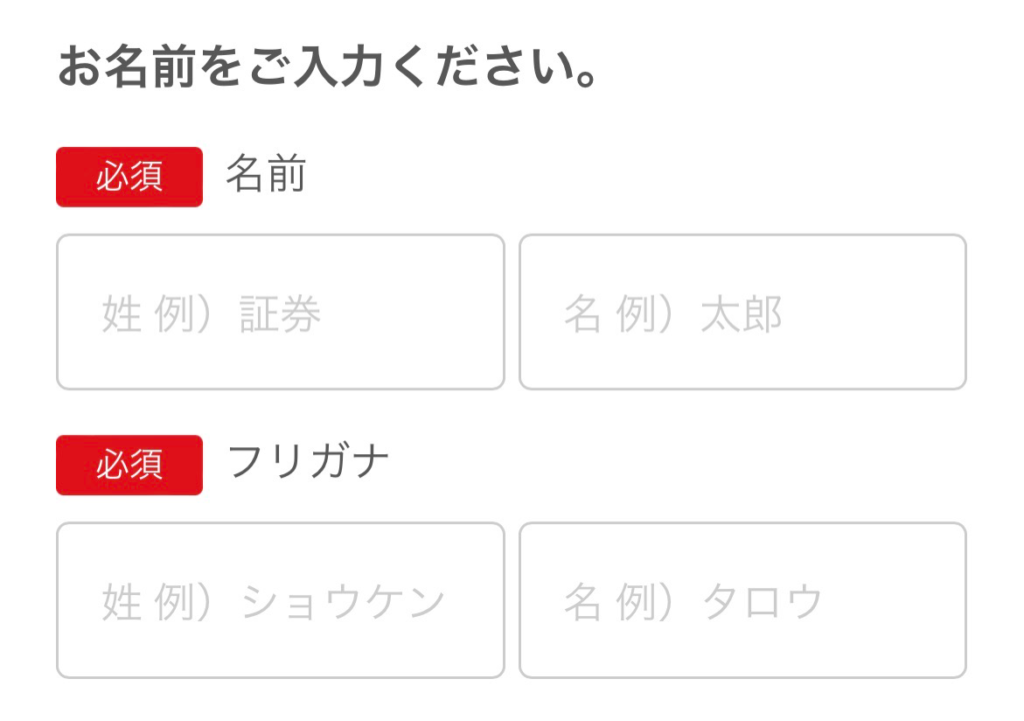Viewport: 1024px width, 721px height.
Task: Click the 必須 badge beside 名前
Action: coord(129,177)
